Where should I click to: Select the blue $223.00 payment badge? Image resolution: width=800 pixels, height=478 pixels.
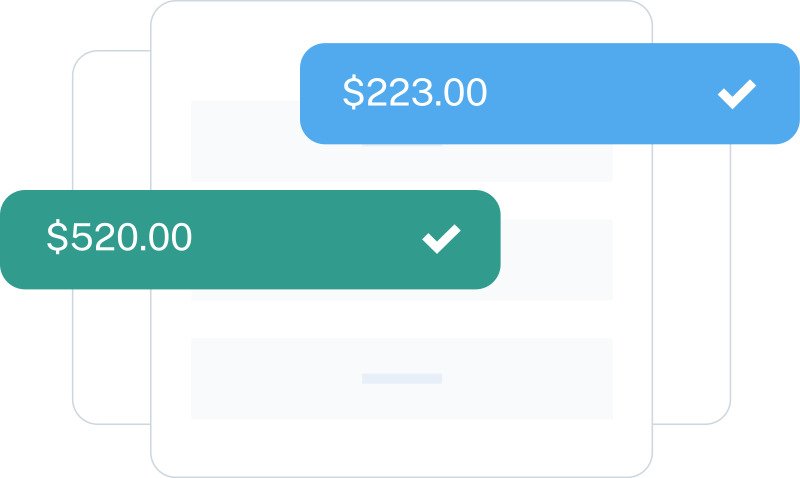[548, 94]
